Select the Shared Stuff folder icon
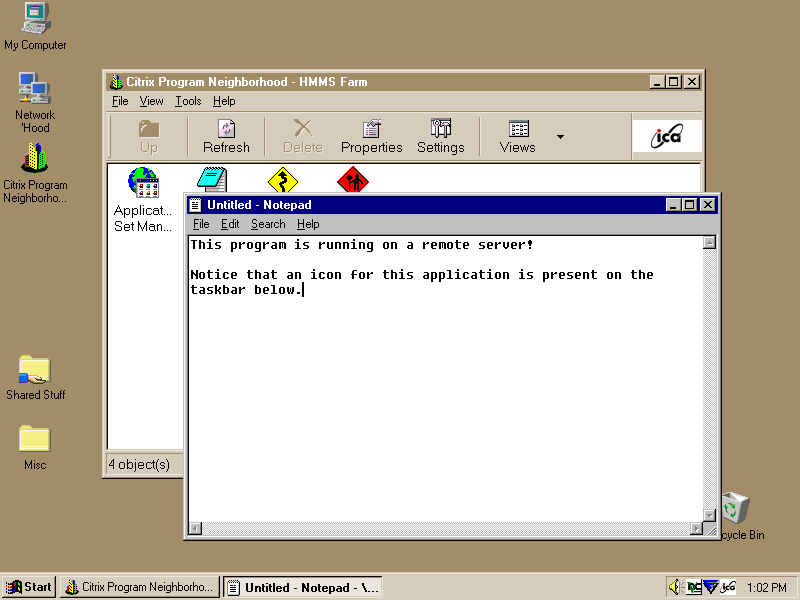 tap(35, 378)
